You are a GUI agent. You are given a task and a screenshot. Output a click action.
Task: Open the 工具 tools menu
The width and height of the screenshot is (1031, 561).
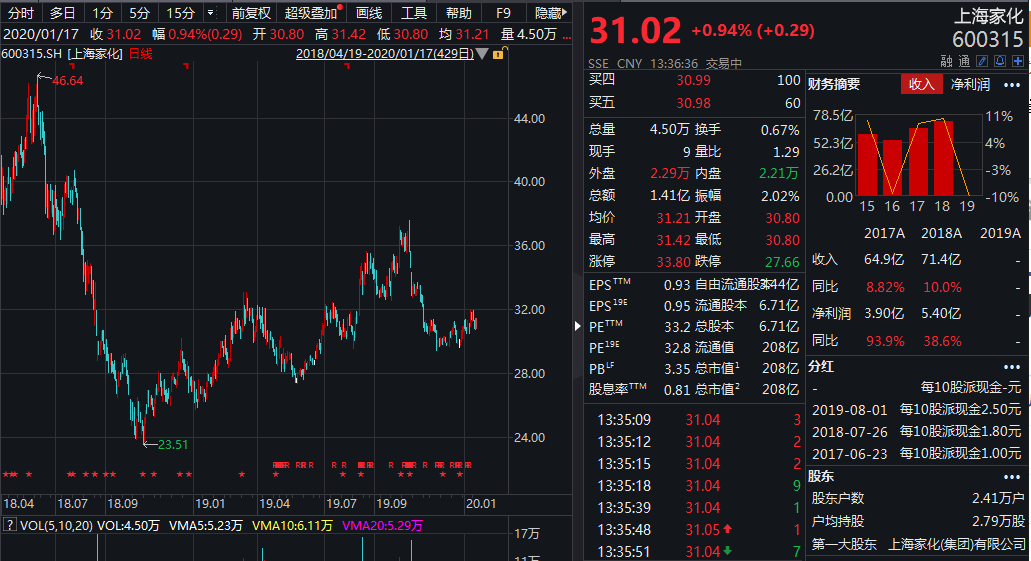pyautogui.click(x=414, y=12)
